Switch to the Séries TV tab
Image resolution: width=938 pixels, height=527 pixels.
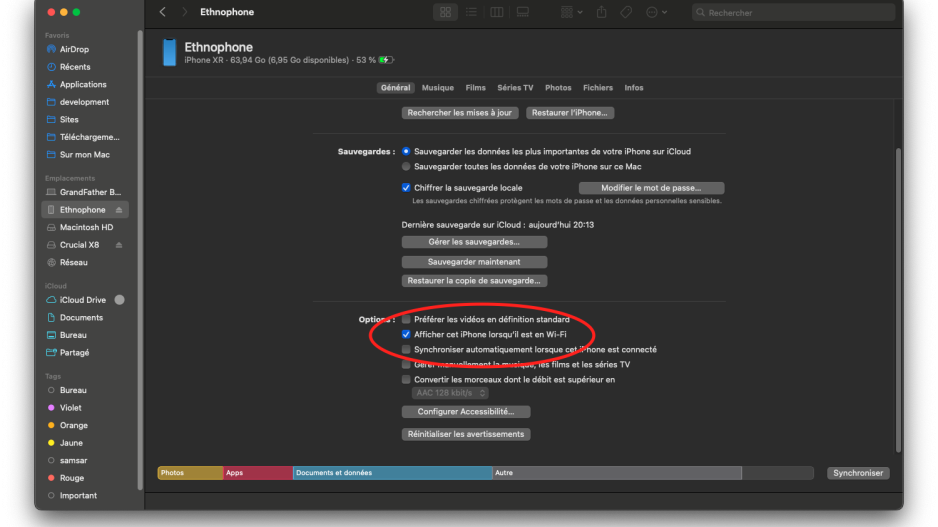click(515, 87)
